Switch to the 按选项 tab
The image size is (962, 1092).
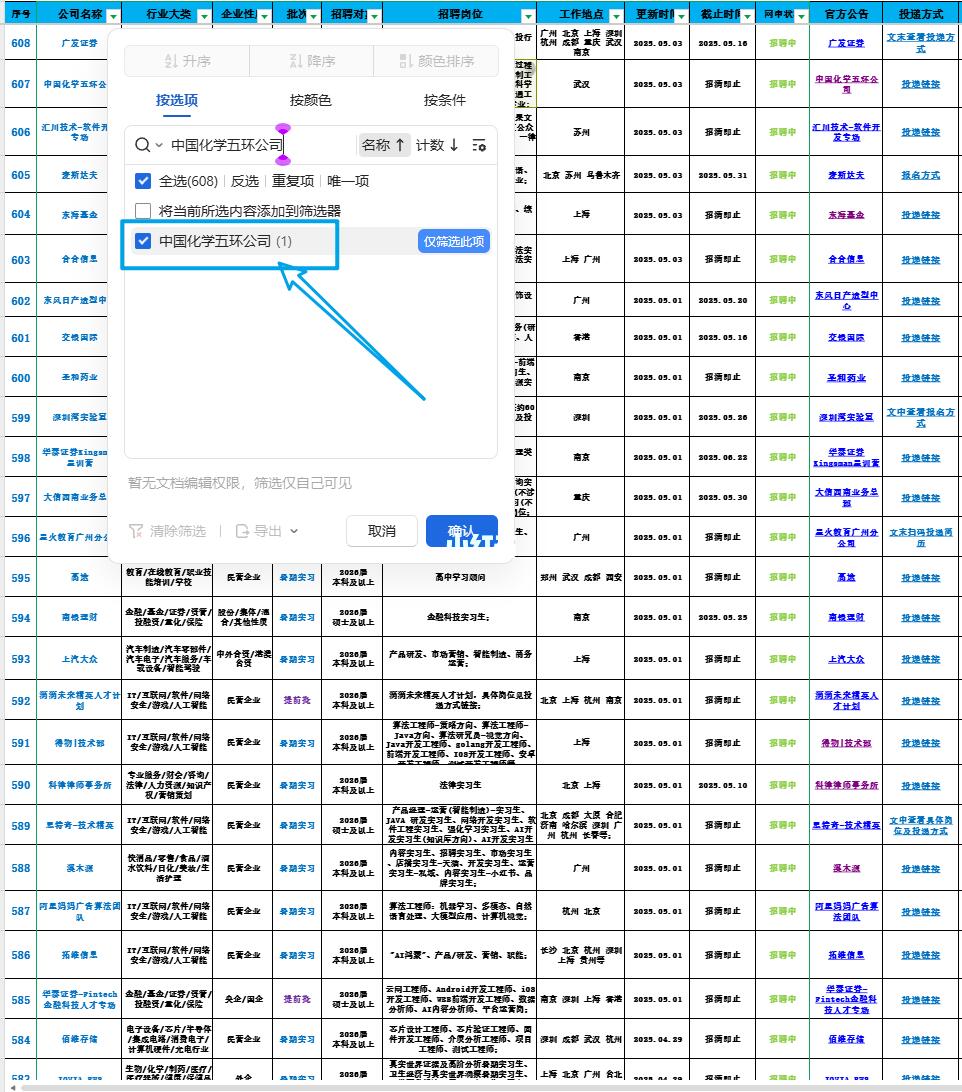point(176,100)
